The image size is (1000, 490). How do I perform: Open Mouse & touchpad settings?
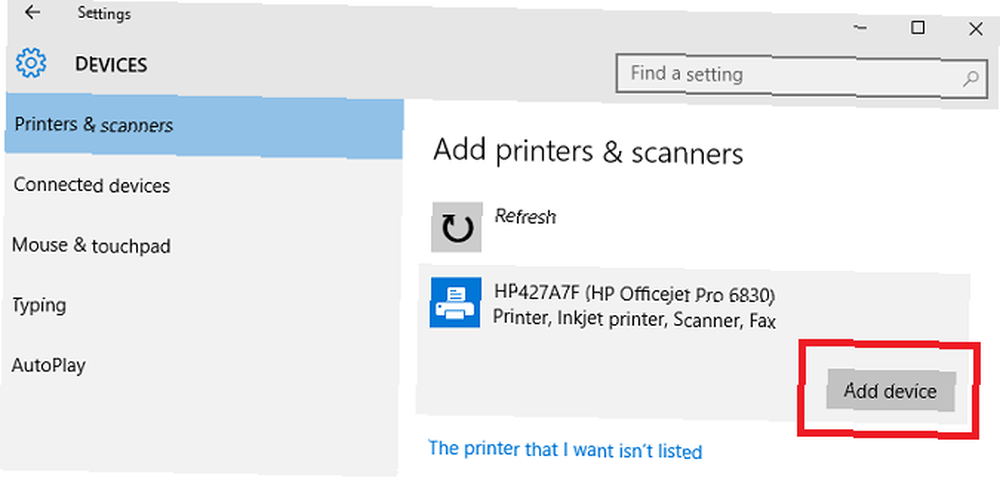[91, 246]
